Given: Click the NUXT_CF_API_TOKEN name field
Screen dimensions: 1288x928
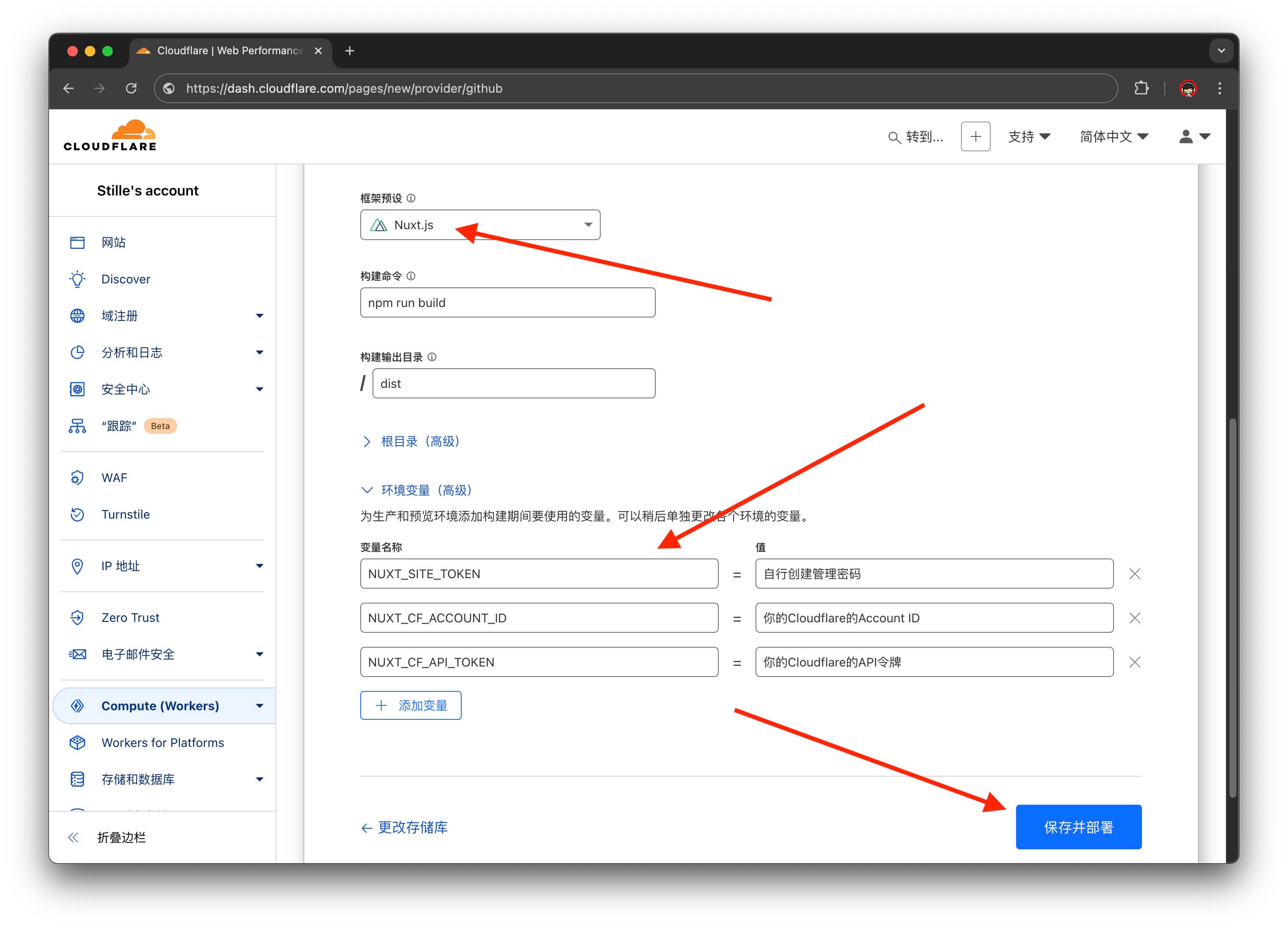Looking at the screenshot, I should click(539, 662).
